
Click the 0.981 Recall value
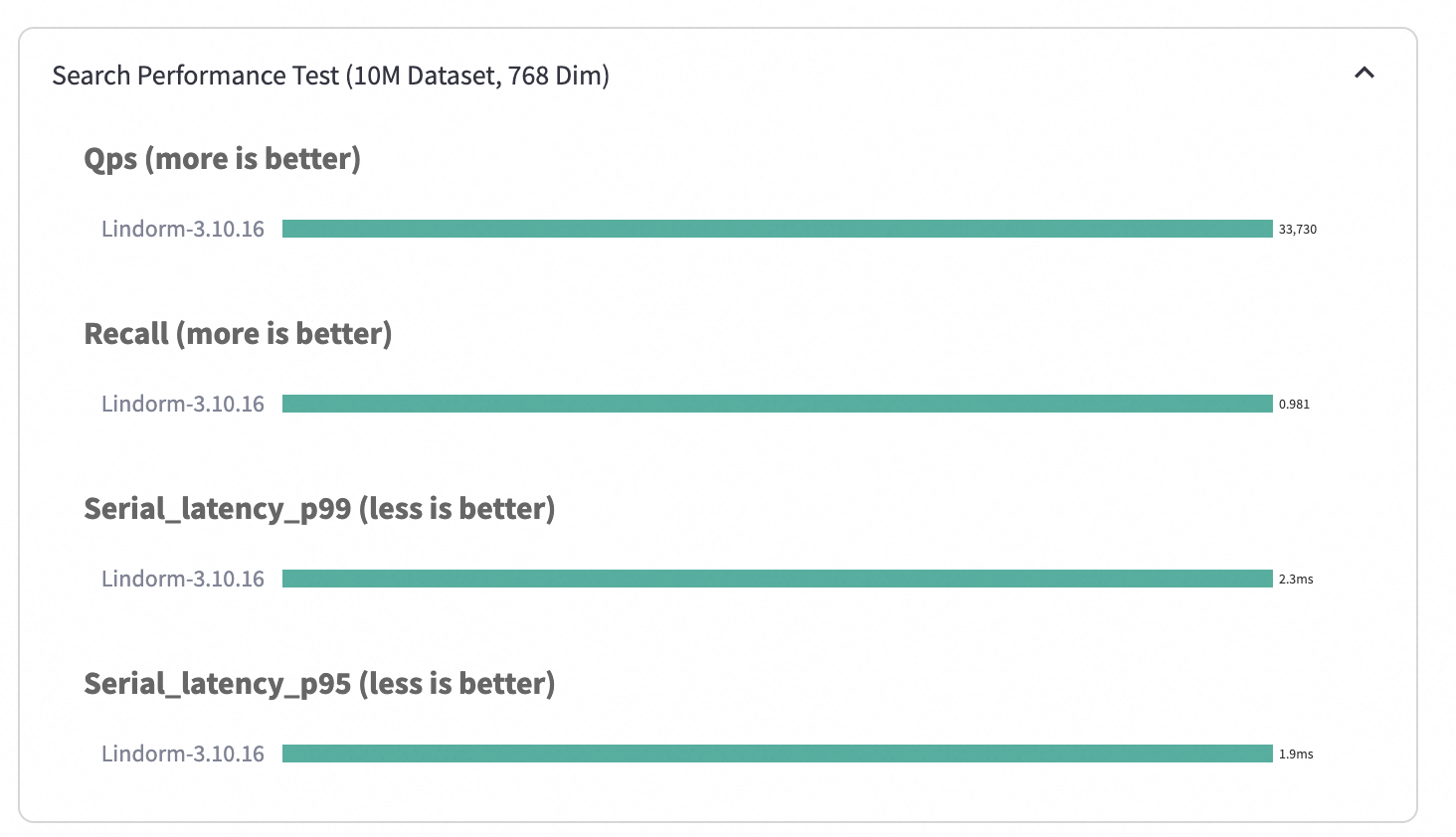point(1294,405)
